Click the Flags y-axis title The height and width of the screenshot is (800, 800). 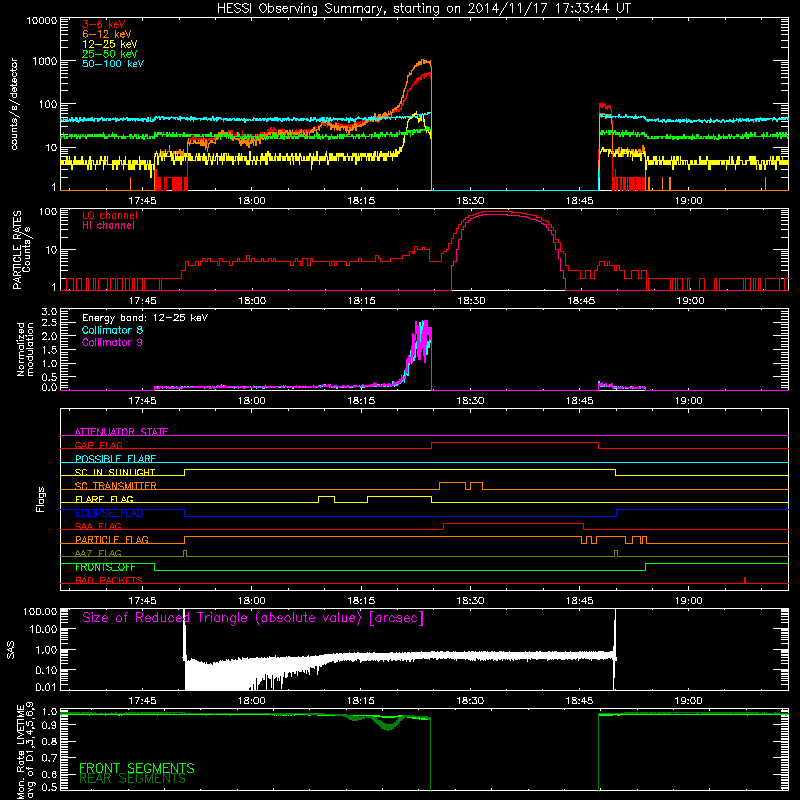coord(40,499)
